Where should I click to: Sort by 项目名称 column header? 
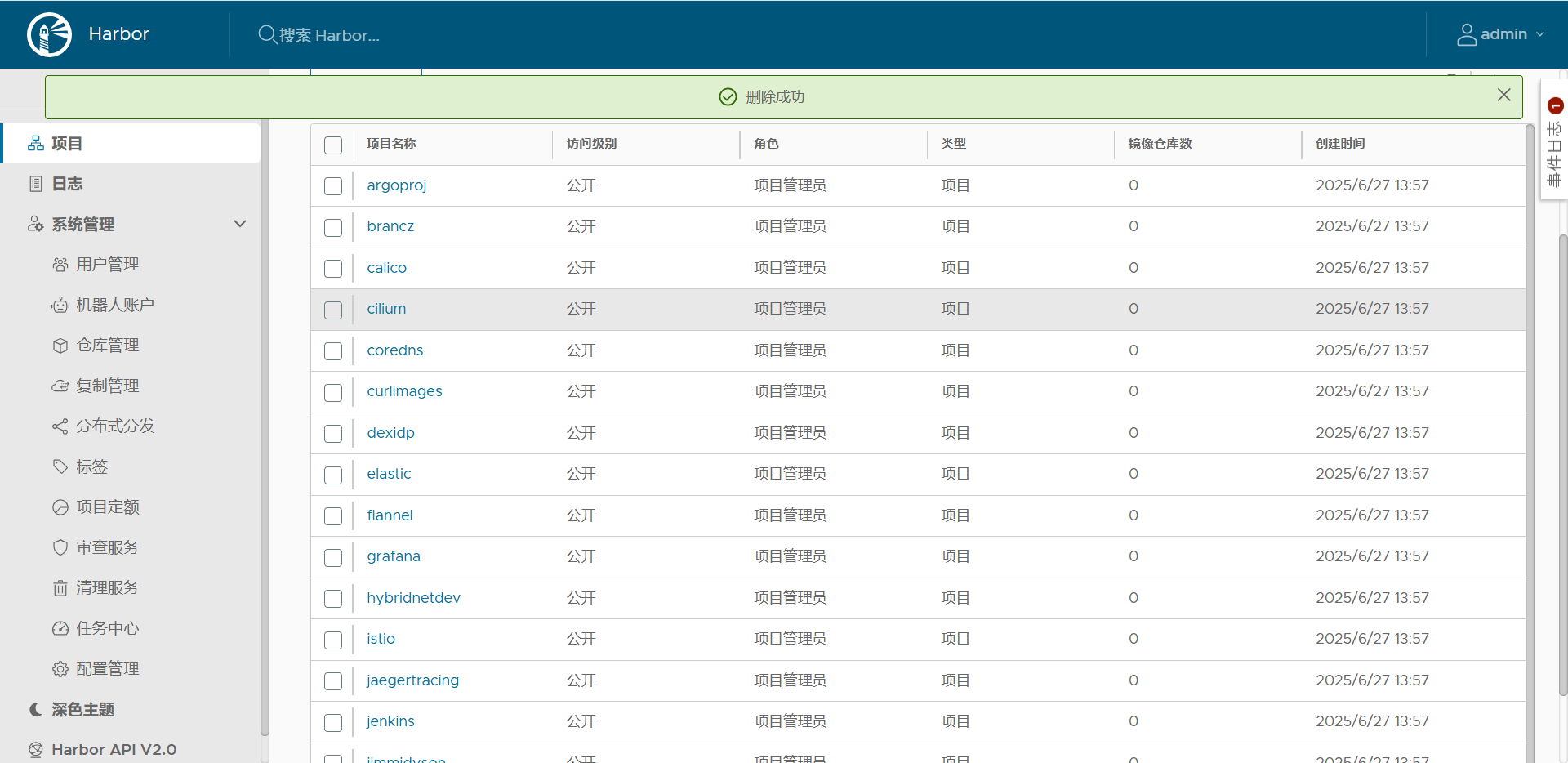click(392, 144)
